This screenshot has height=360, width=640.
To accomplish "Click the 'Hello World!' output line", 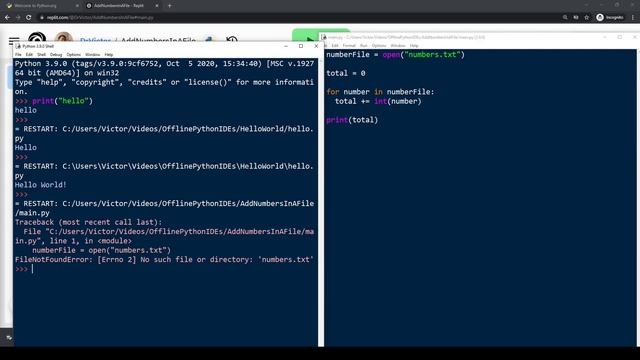I will [x=40, y=185].
